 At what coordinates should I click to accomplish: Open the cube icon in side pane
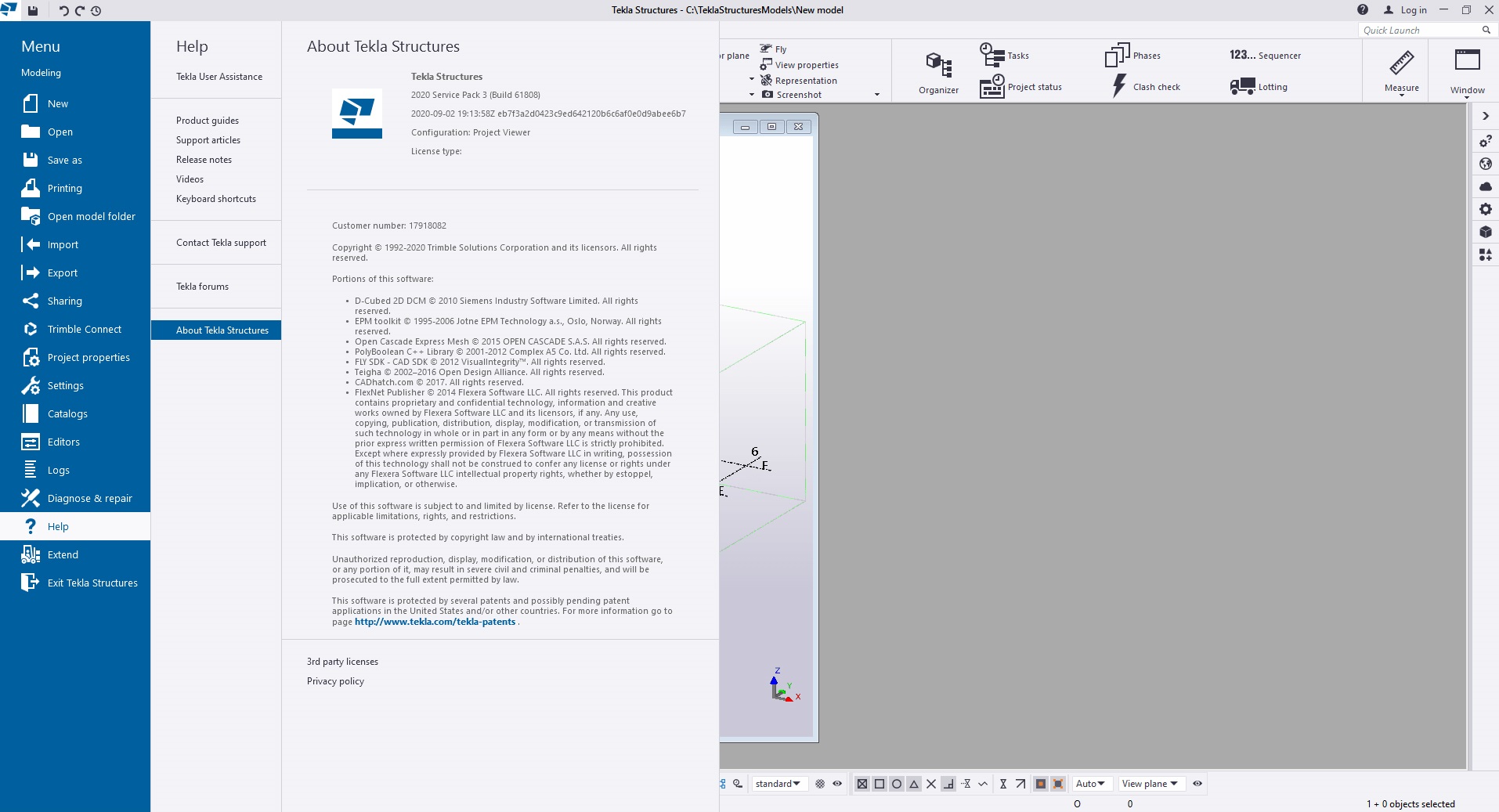(x=1485, y=232)
